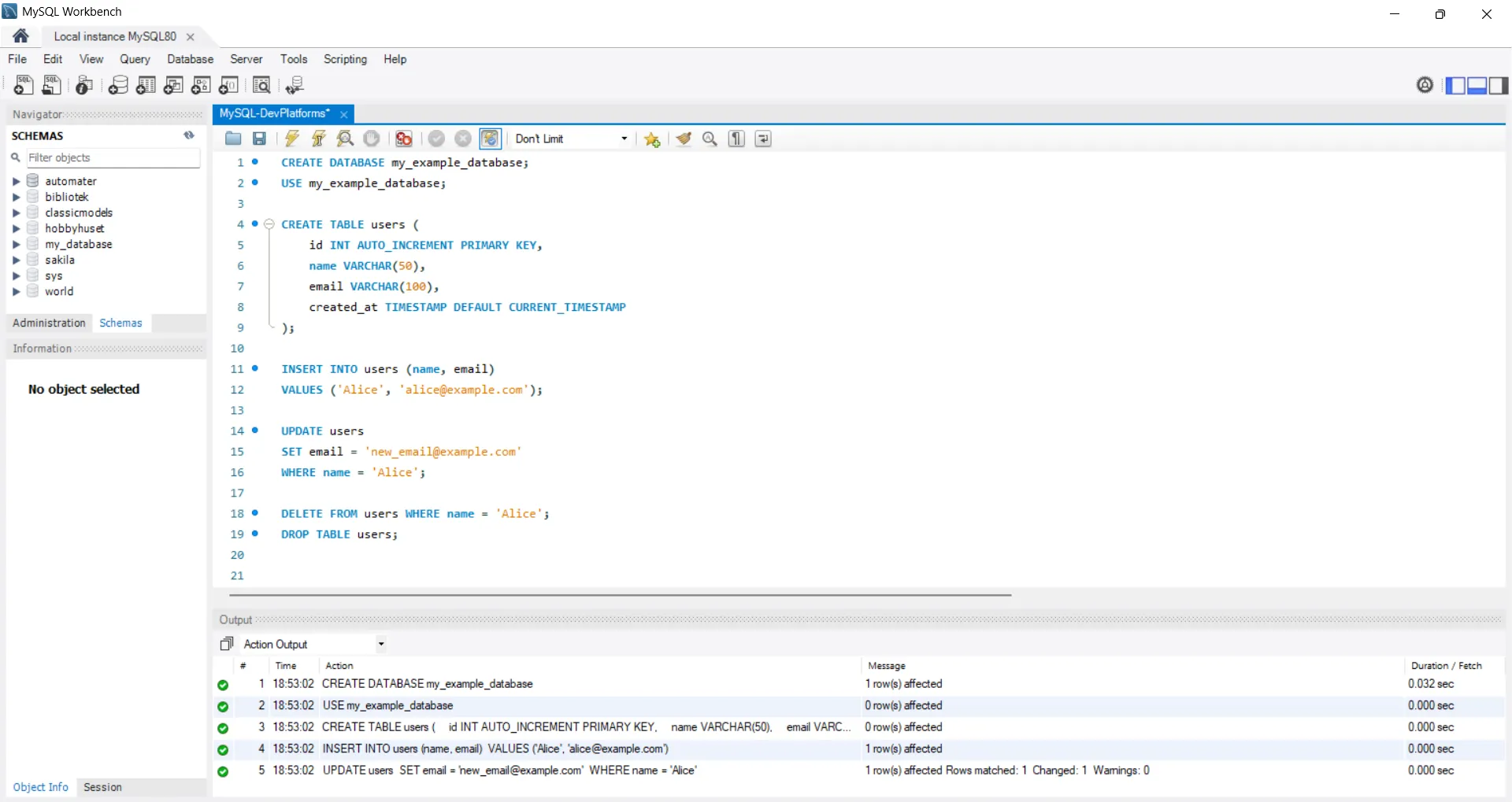Image resolution: width=1512 pixels, height=802 pixels.
Task: Open preferences gear icon at top right
Action: tap(1425, 85)
